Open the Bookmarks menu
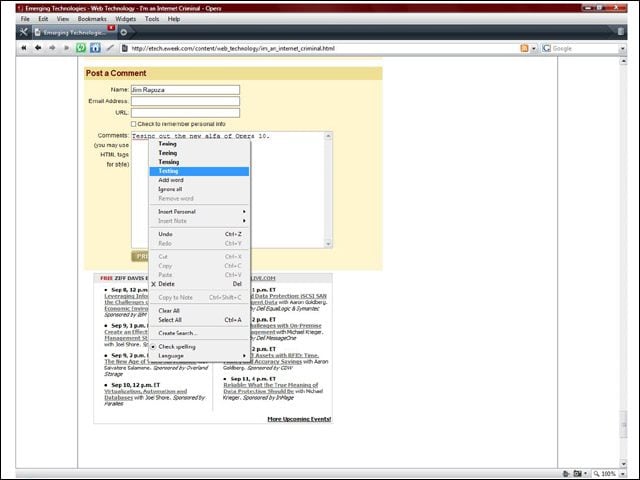This screenshot has width=640, height=480. pyautogui.click(x=92, y=19)
